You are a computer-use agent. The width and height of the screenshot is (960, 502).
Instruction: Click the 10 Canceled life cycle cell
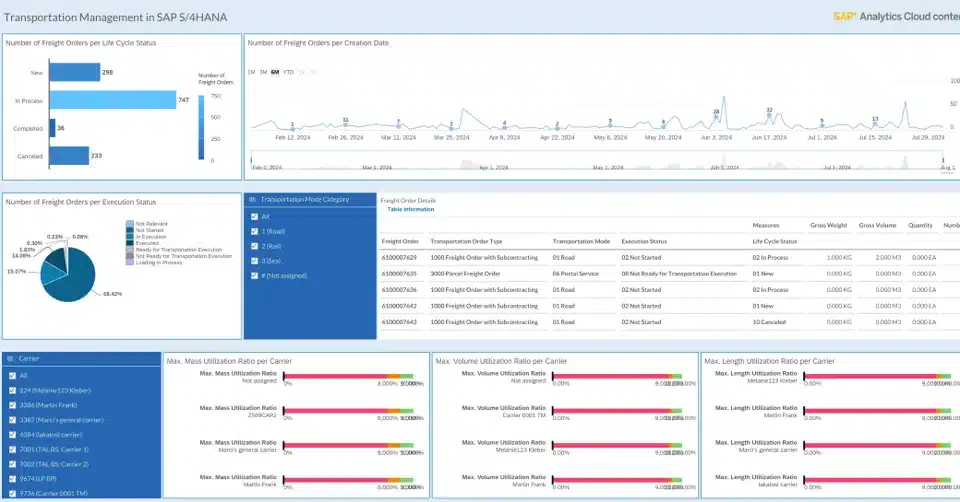[x=769, y=322]
